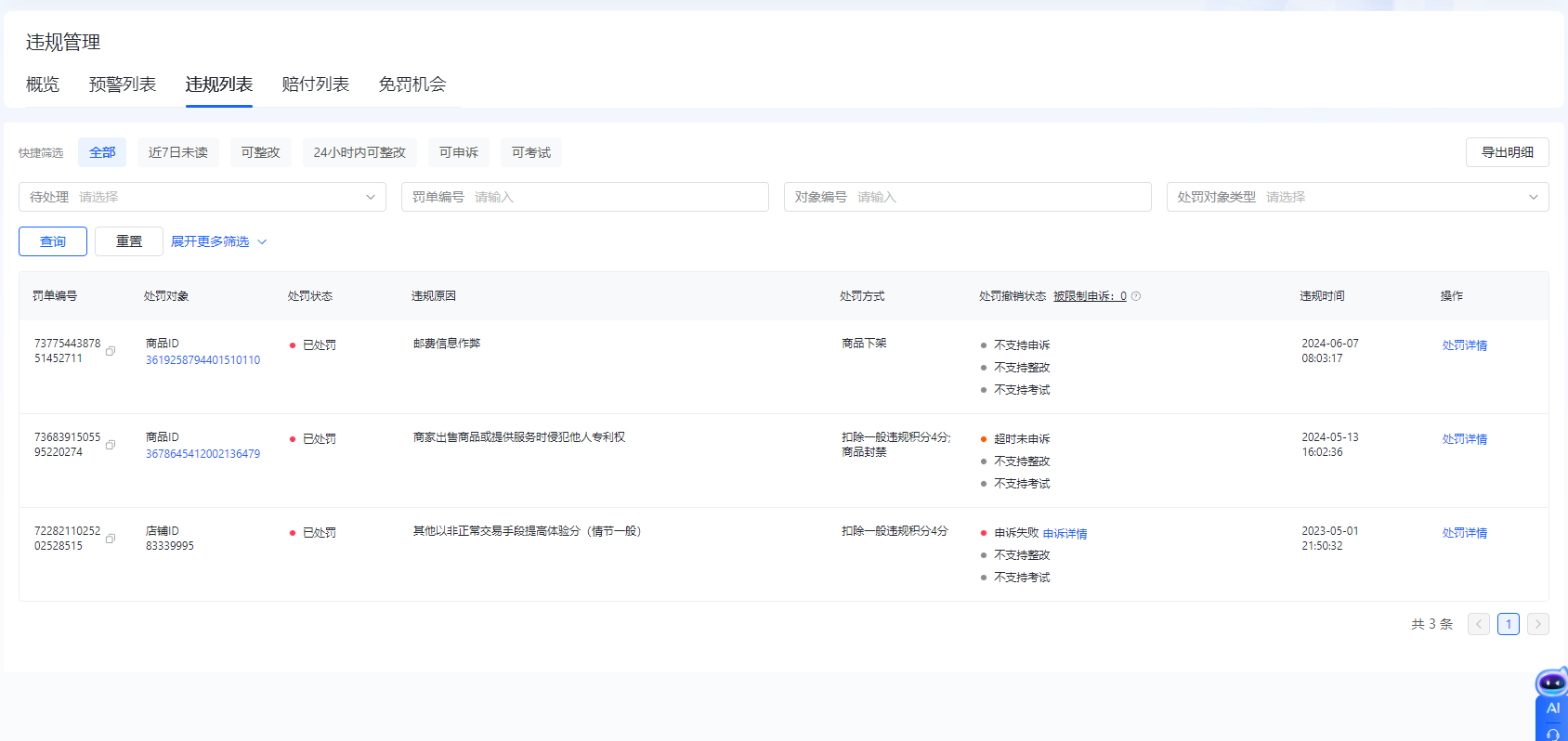Click into the 罚单编号 input field
Viewport: 1568px width, 741px height.
tap(613, 197)
